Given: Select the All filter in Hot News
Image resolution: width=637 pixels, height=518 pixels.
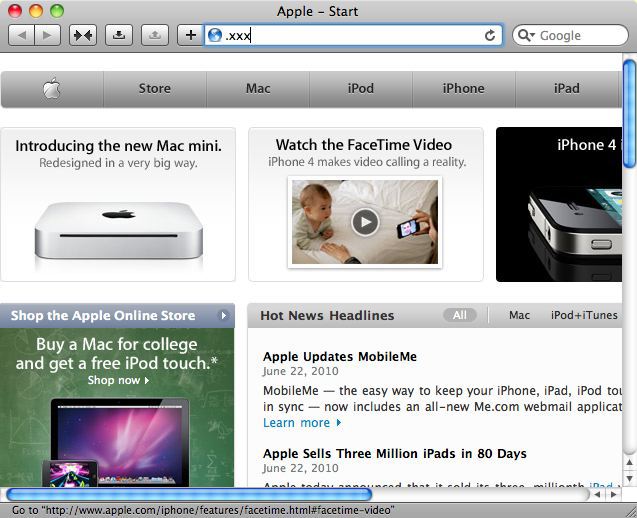Looking at the screenshot, I should tap(460, 315).
